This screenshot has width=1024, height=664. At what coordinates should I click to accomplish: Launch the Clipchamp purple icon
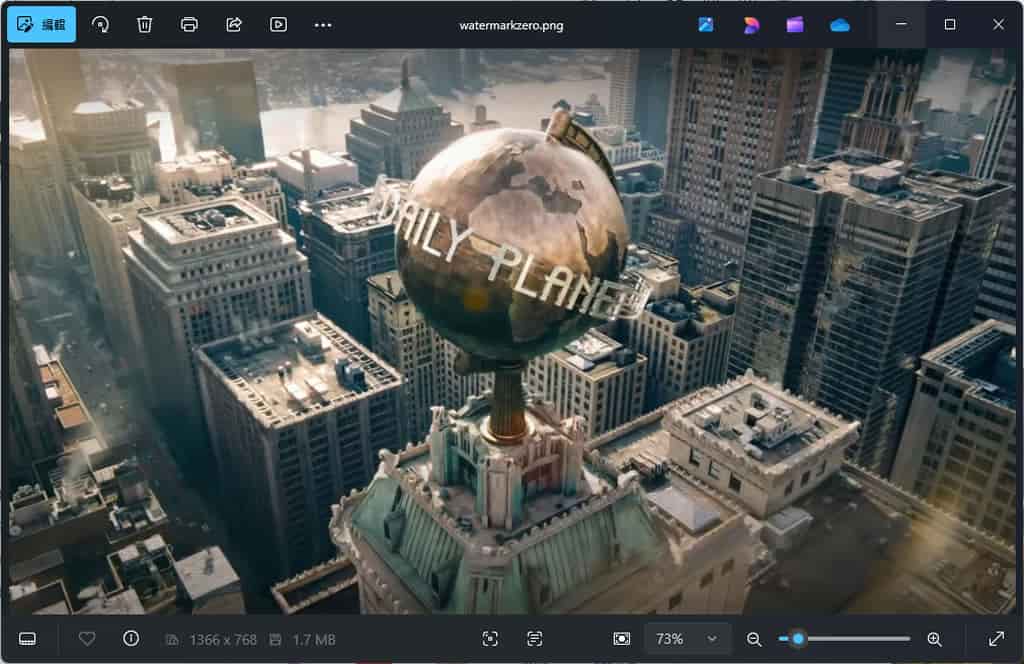[795, 25]
